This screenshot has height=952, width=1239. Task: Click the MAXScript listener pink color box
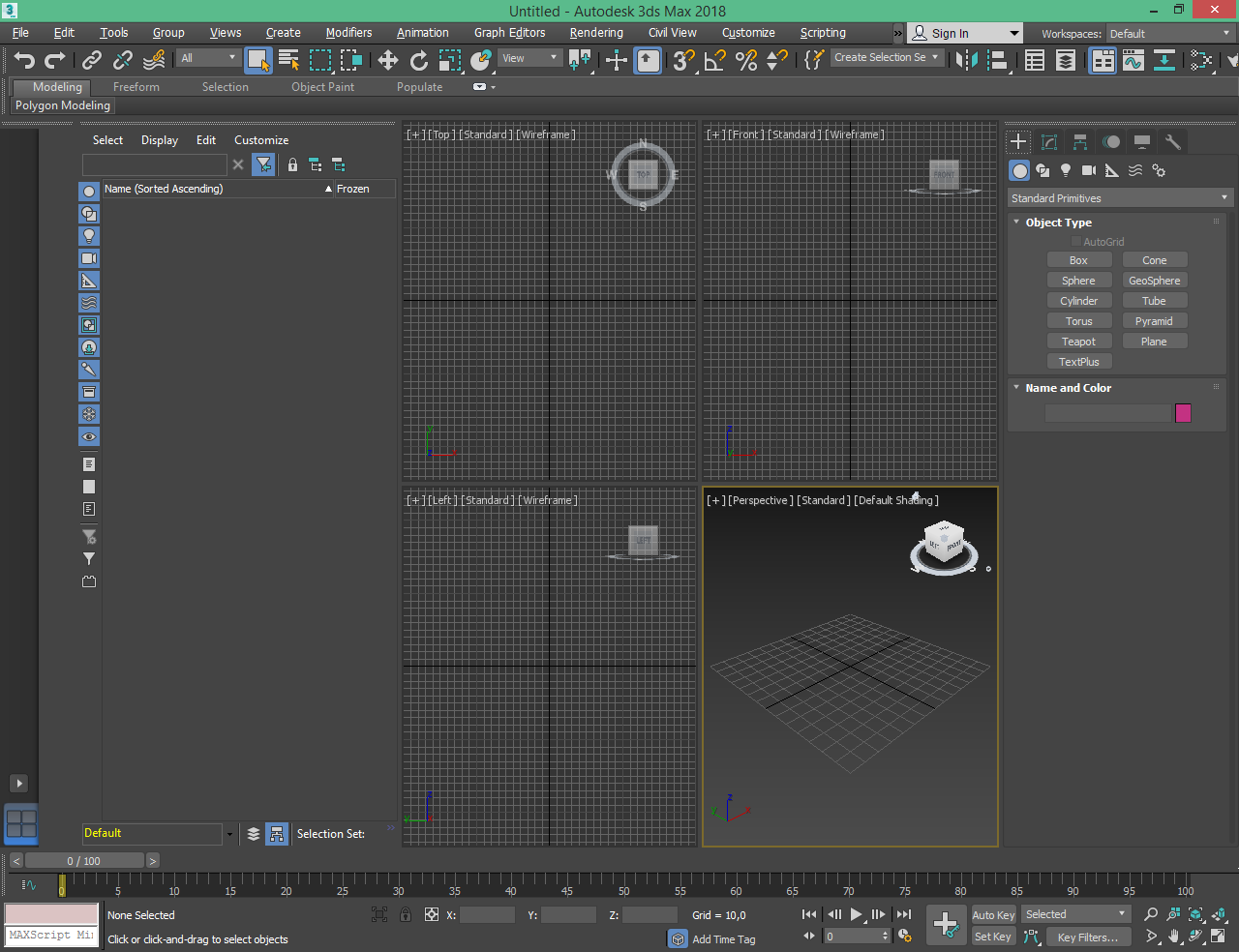click(51, 914)
